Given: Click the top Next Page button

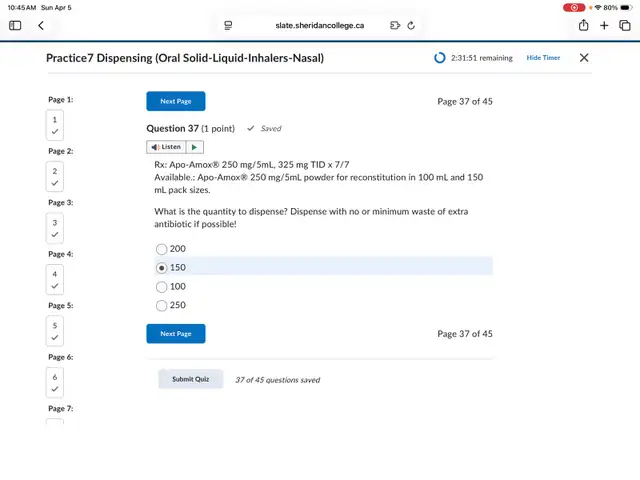Looking at the screenshot, I should 176,101.
